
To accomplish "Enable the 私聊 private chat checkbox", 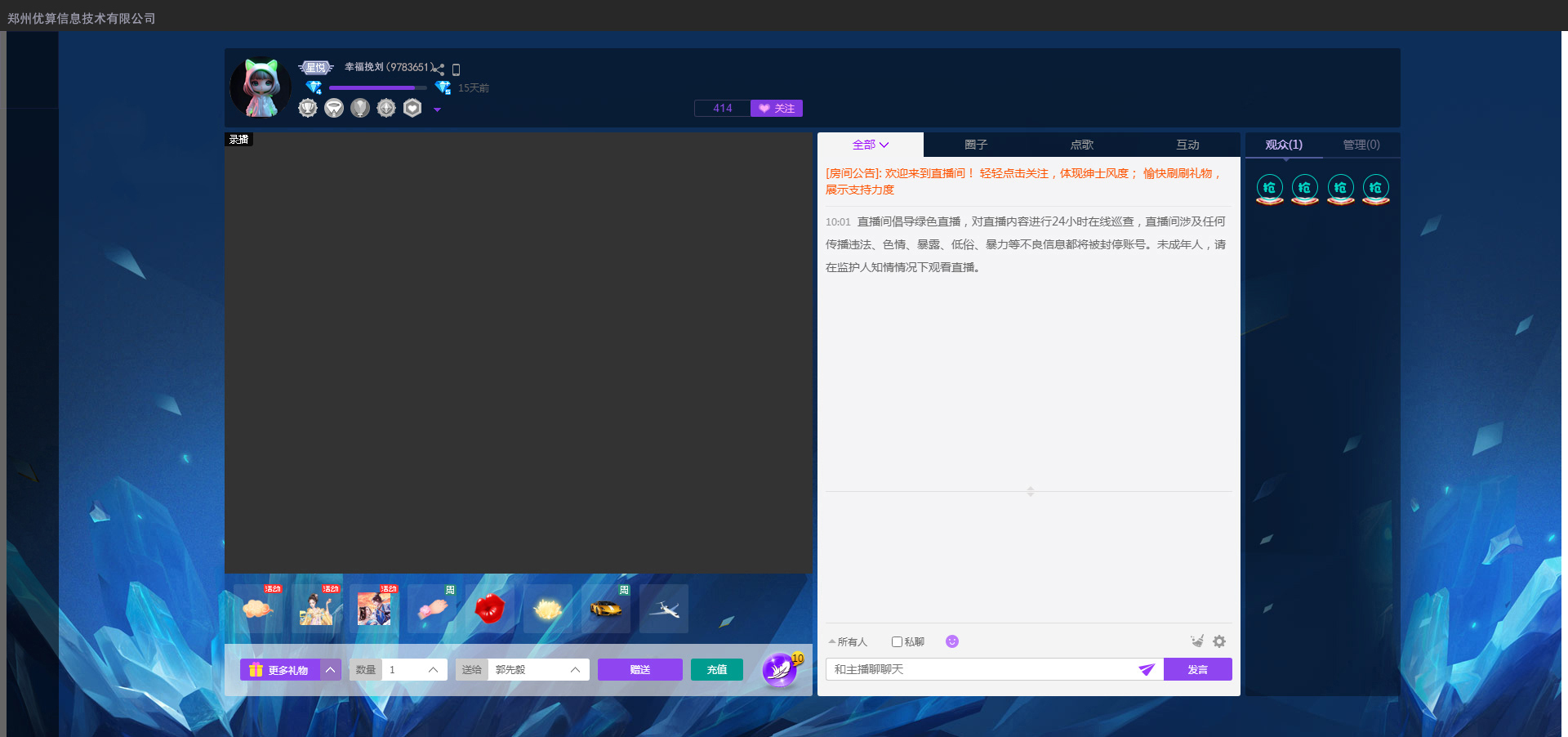I will (x=897, y=641).
